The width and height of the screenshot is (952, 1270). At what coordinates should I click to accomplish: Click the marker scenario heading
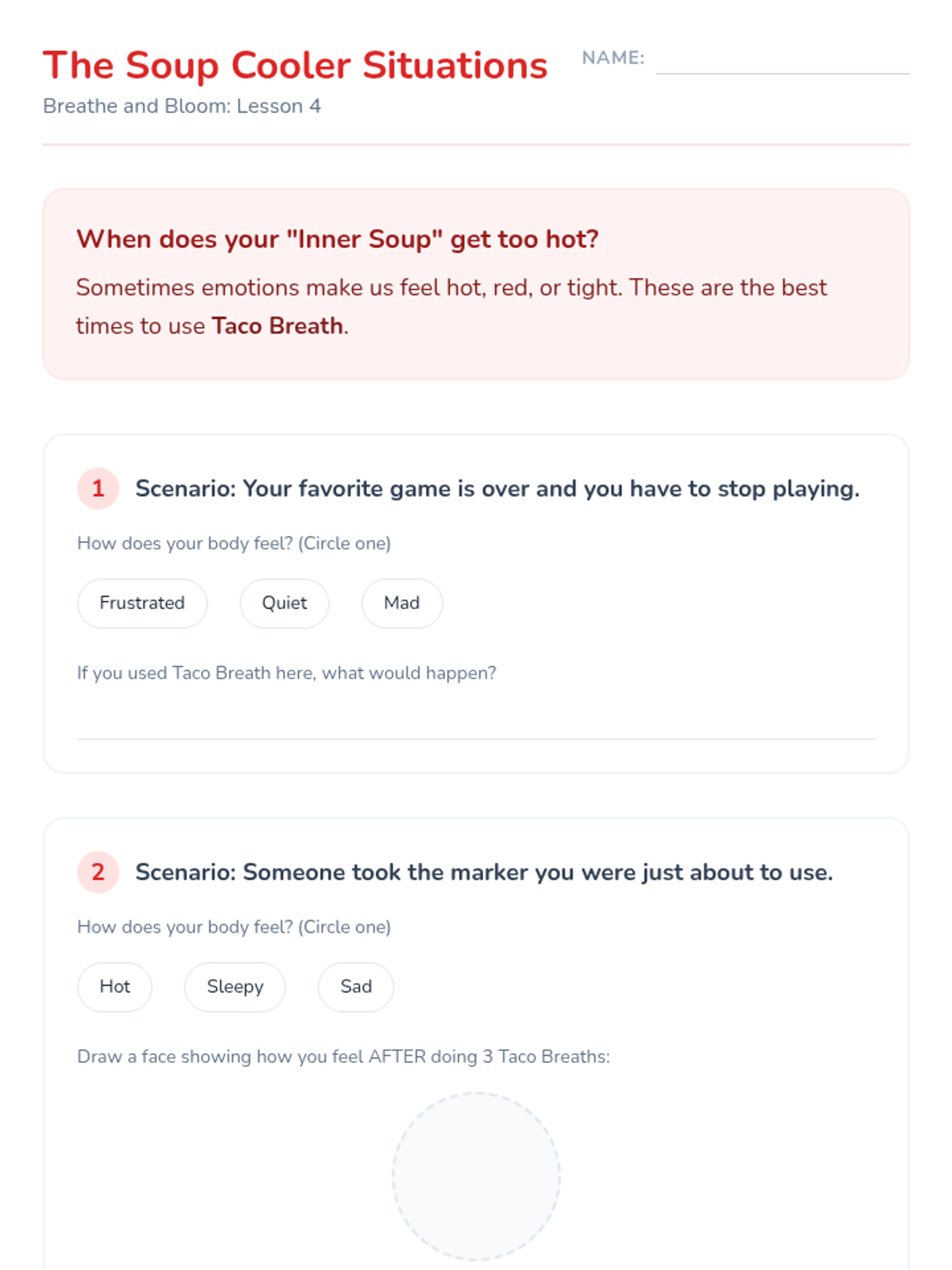pyautogui.click(x=484, y=872)
